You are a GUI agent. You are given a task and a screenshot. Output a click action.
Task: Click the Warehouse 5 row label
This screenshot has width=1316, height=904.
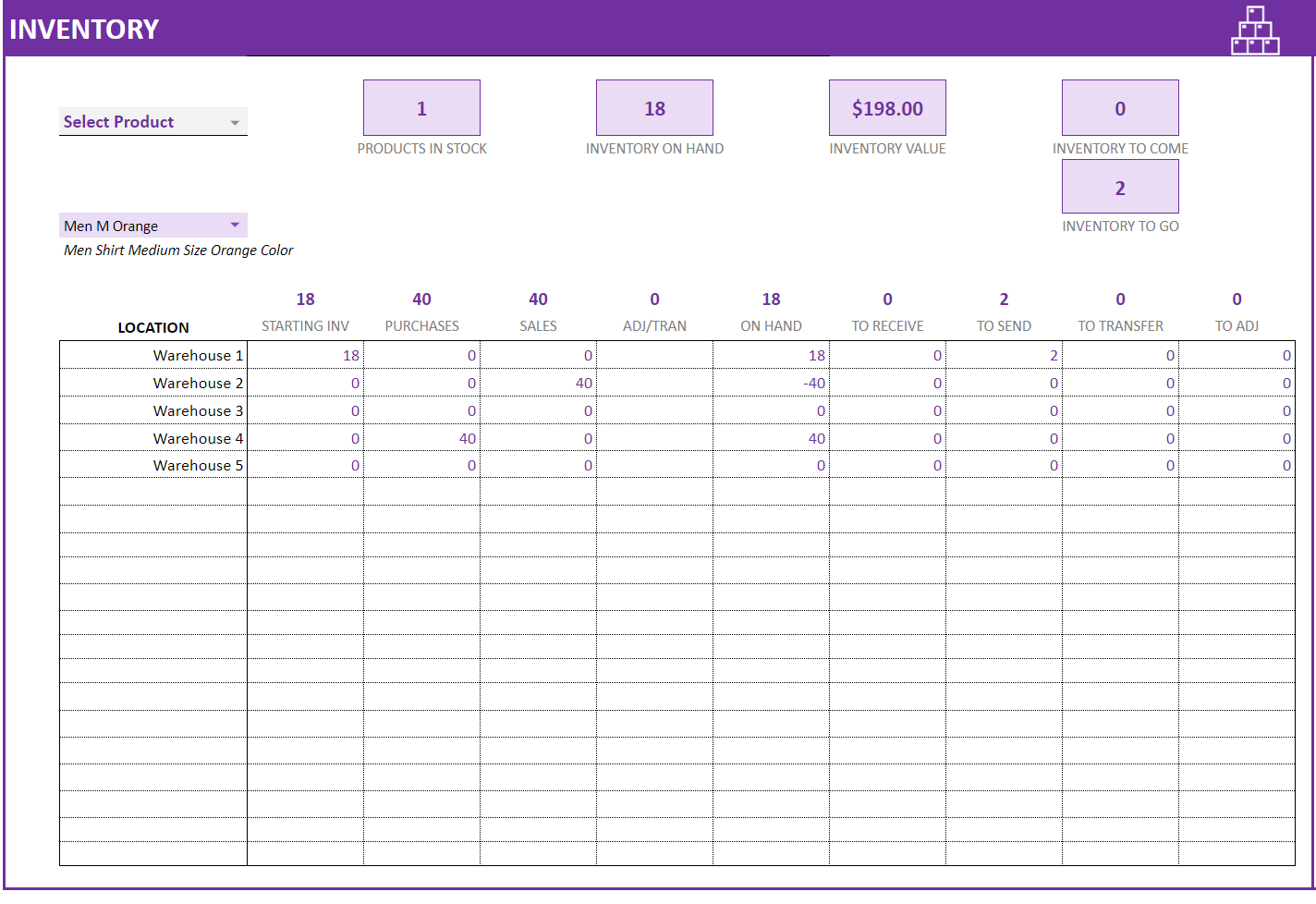click(x=198, y=465)
